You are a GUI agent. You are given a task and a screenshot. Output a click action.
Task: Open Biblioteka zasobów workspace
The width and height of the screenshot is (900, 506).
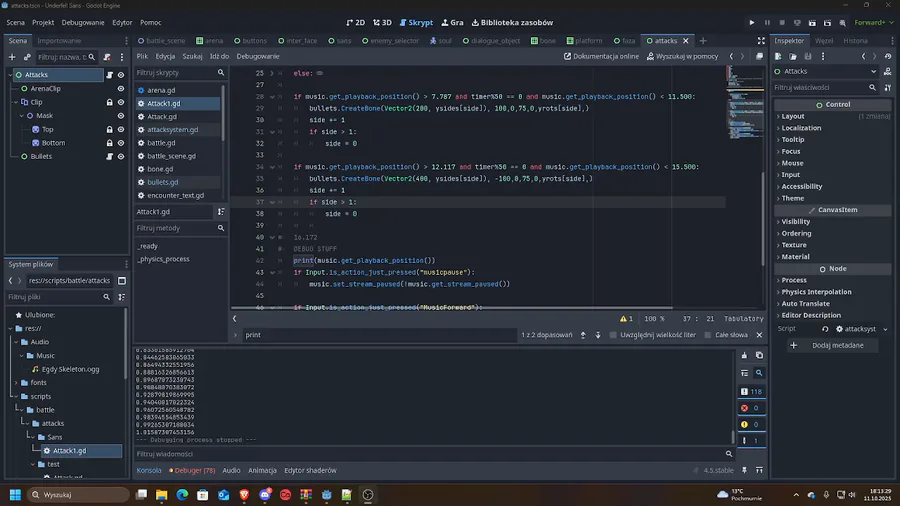pyautogui.click(x=513, y=22)
